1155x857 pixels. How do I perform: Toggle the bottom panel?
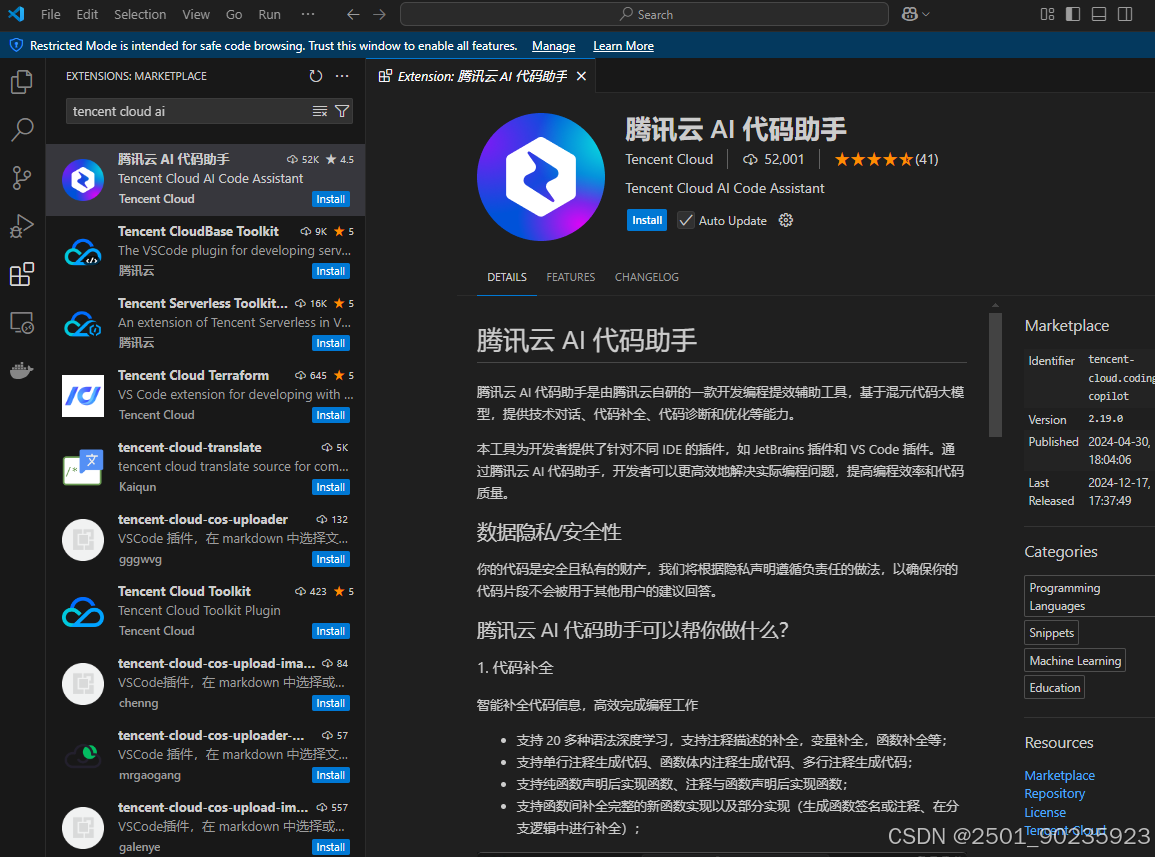coord(1098,14)
